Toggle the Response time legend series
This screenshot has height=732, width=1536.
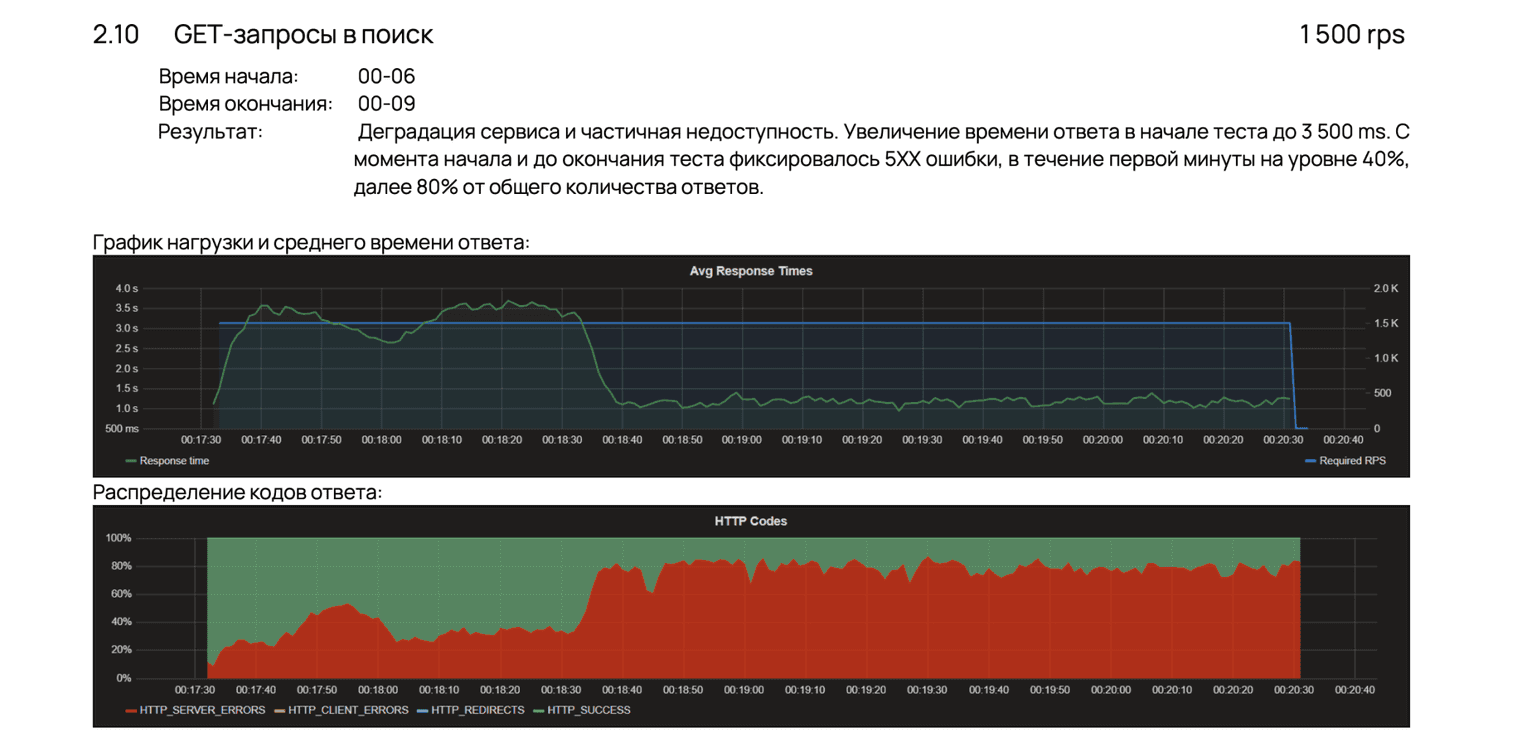click(x=174, y=461)
